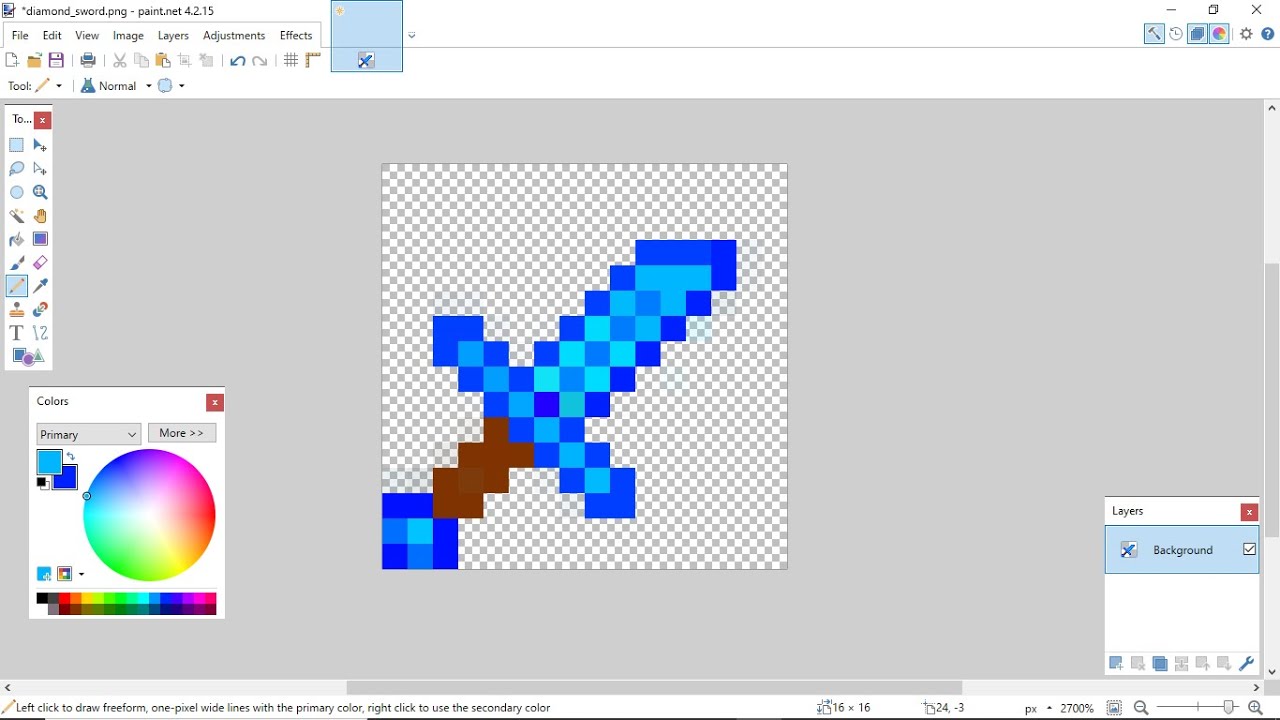Click the Copy icon in toolbar
The width and height of the screenshot is (1280, 720).
tap(142, 61)
